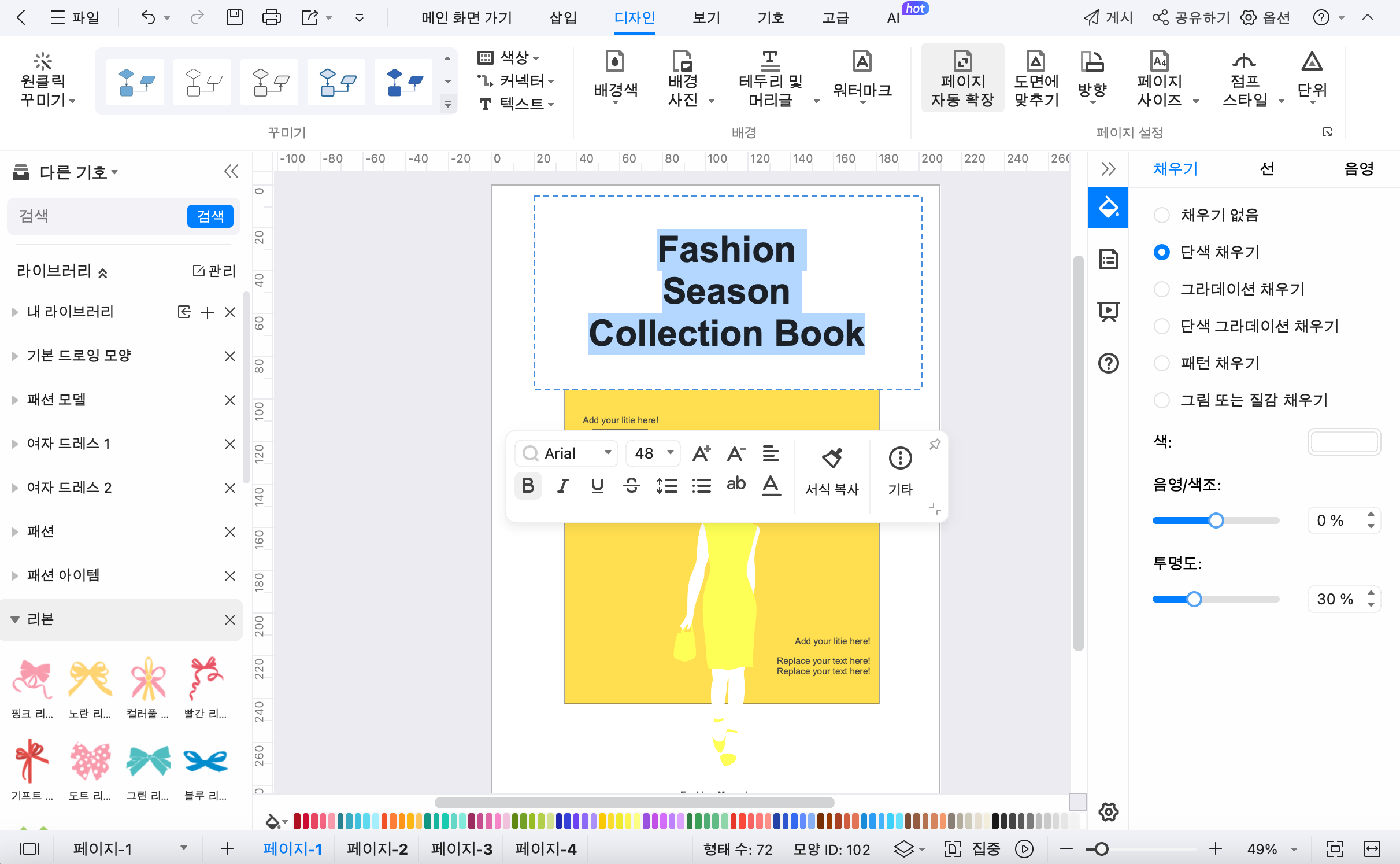1400x864 pixels.
Task: Pin the floating text toolbar
Action: click(935, 444)
